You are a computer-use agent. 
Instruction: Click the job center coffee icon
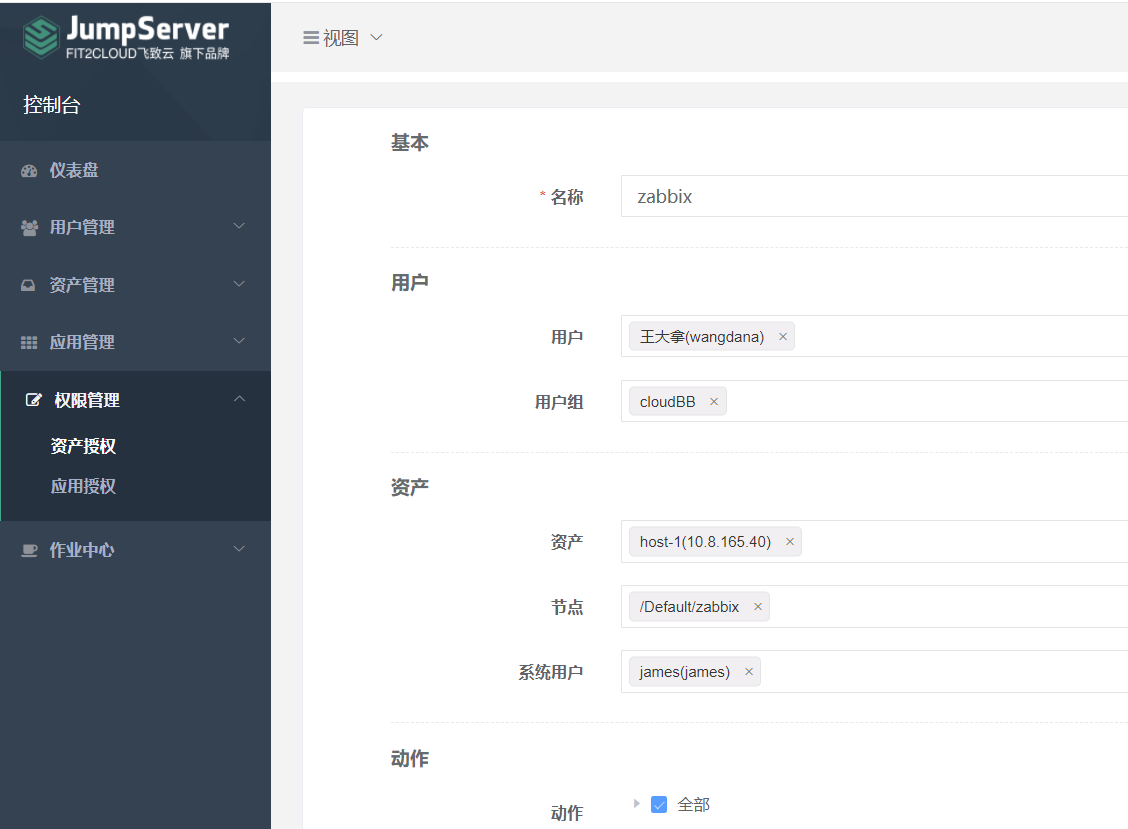coord(29,551)
